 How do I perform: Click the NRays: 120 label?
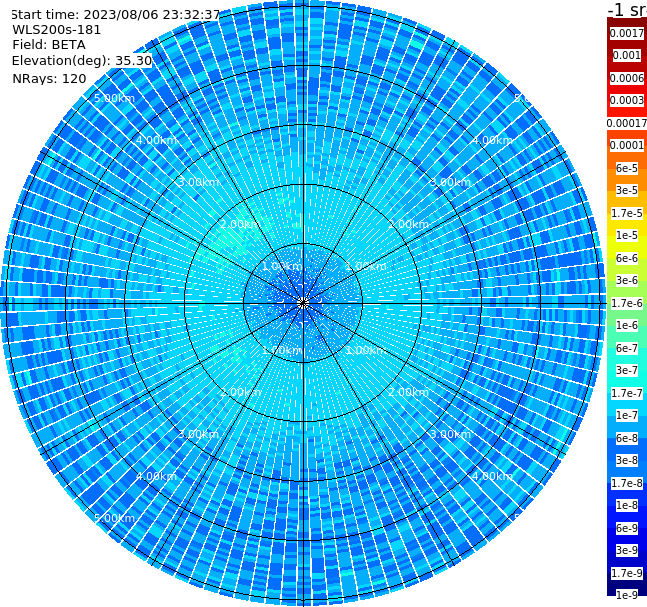(x=49, y=78)
